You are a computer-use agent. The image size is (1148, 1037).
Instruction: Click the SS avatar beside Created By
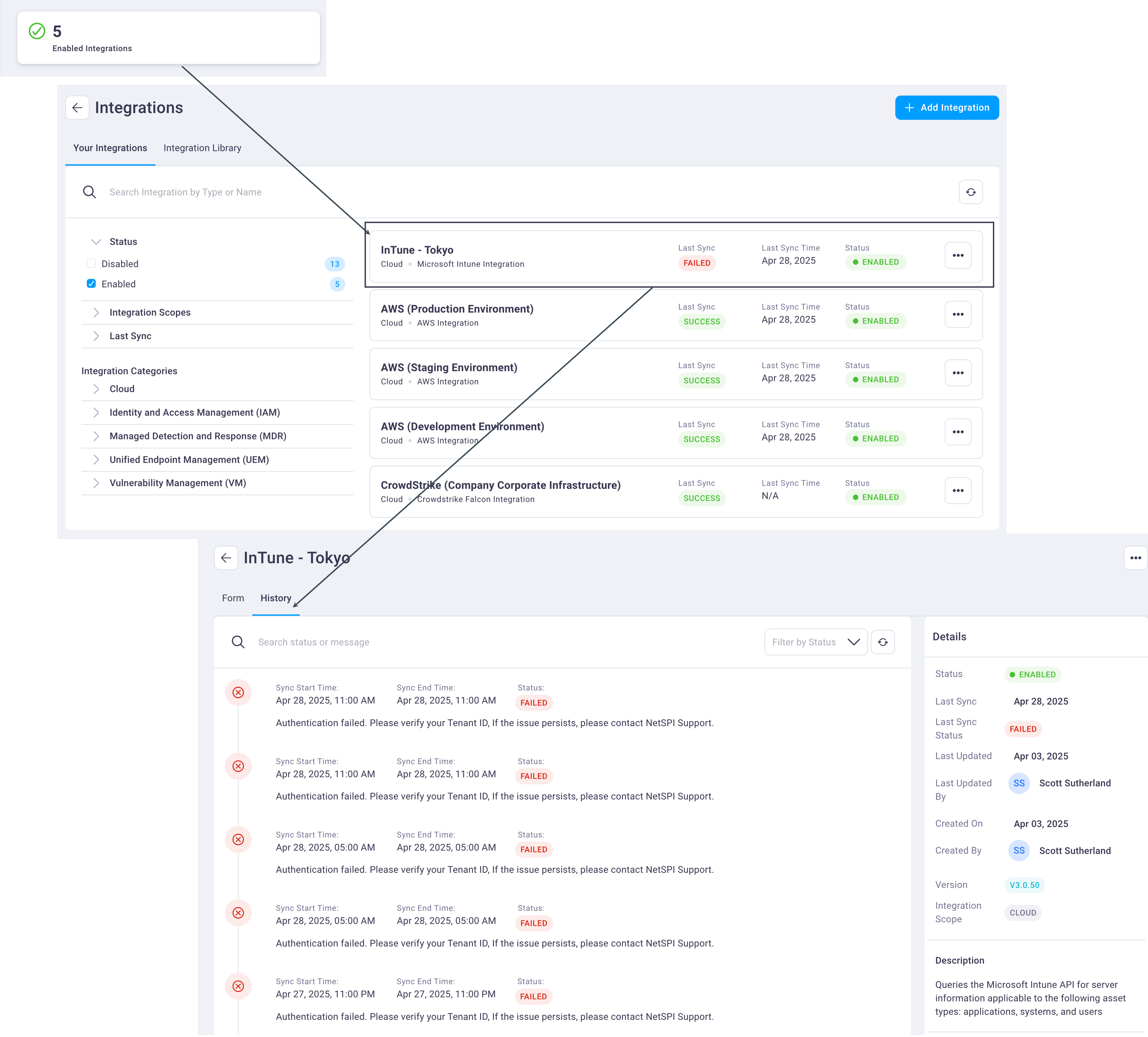tap(1019, 851)
